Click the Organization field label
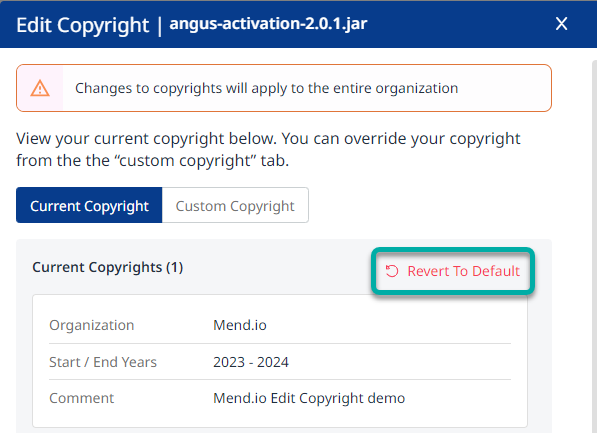597x433 pixels. click(91, 325)
